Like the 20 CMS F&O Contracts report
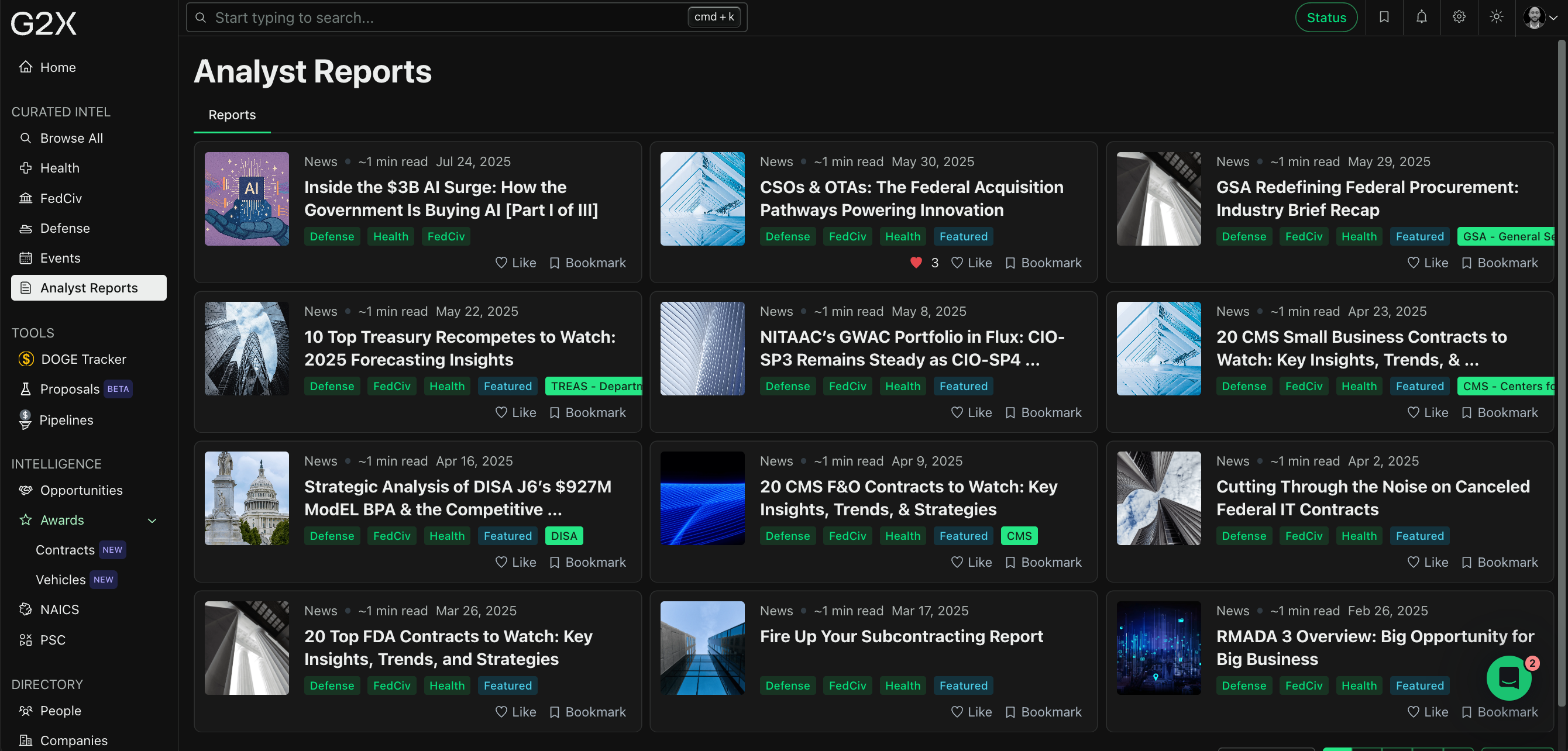 (x=971, y=562)
